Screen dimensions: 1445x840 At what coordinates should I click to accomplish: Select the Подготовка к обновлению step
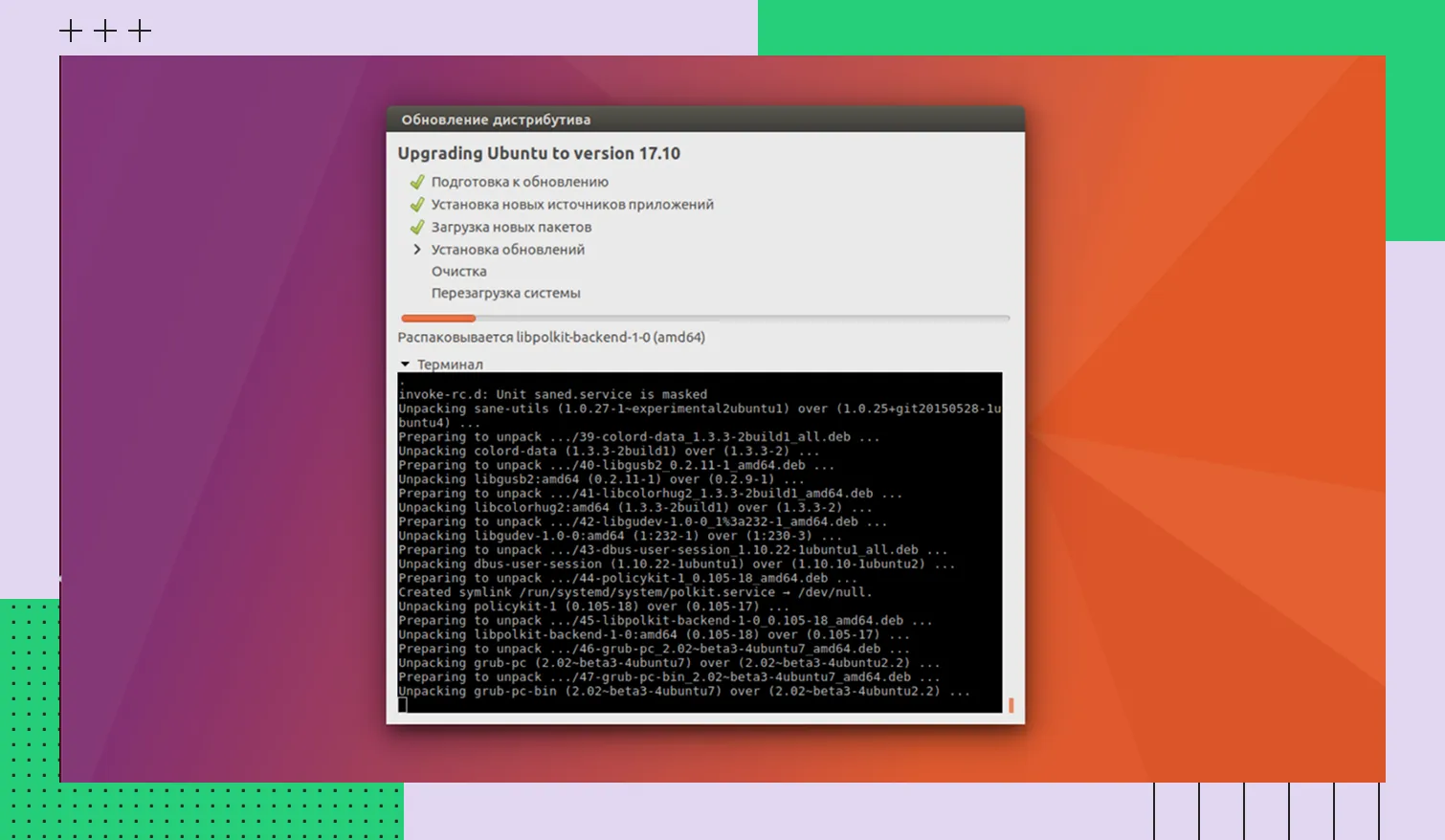coord(520,182)
